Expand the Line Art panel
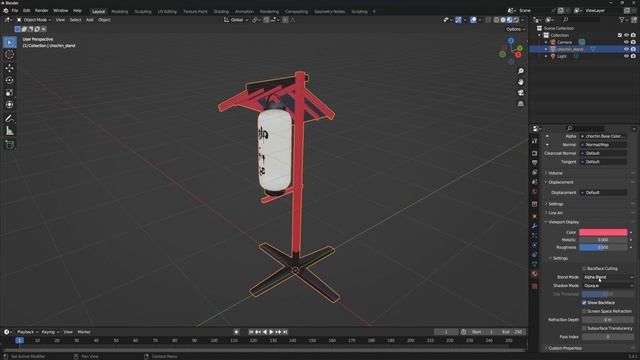 click(555, 213)
